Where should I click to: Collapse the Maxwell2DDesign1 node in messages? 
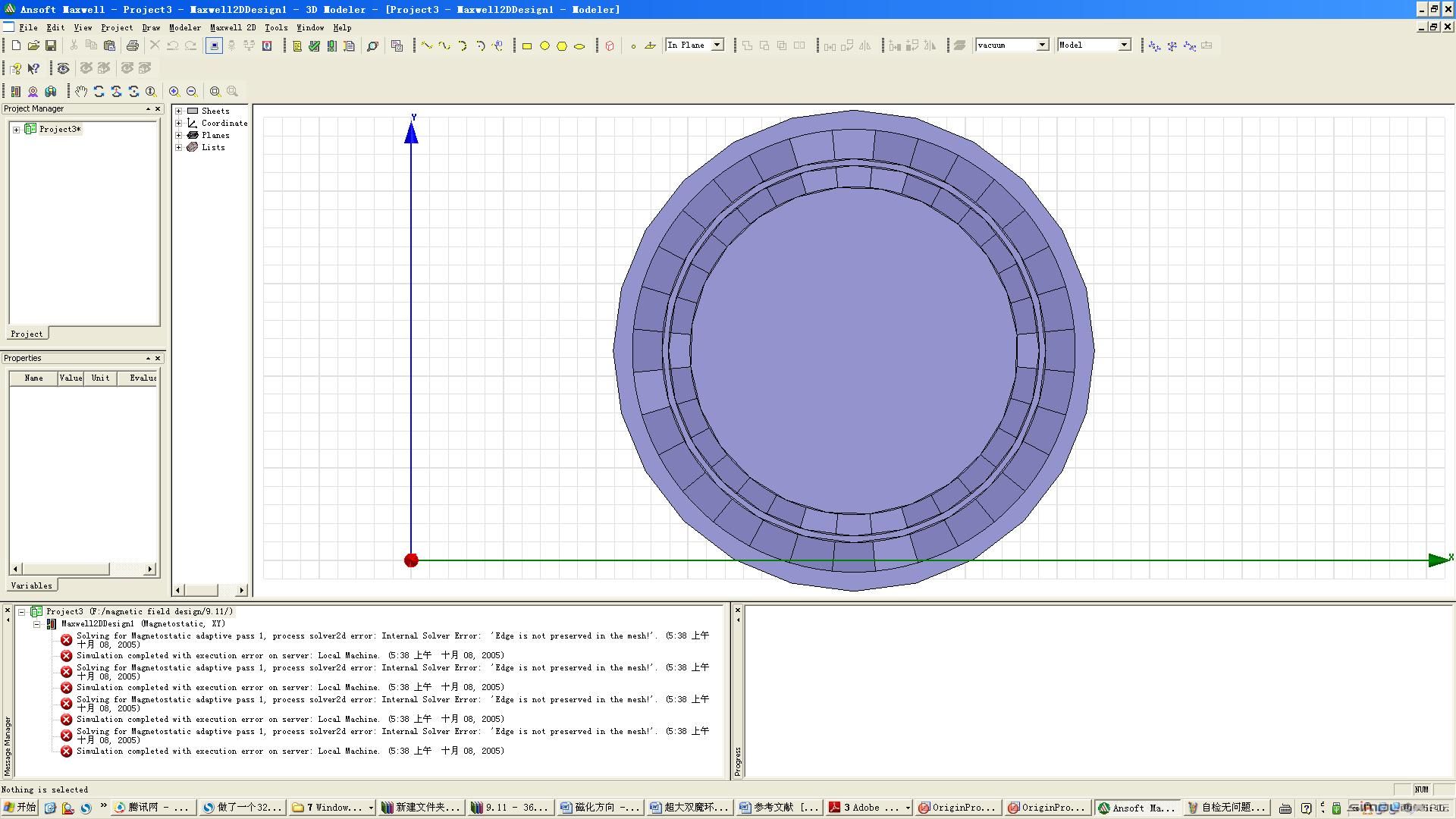click(36, 624)
